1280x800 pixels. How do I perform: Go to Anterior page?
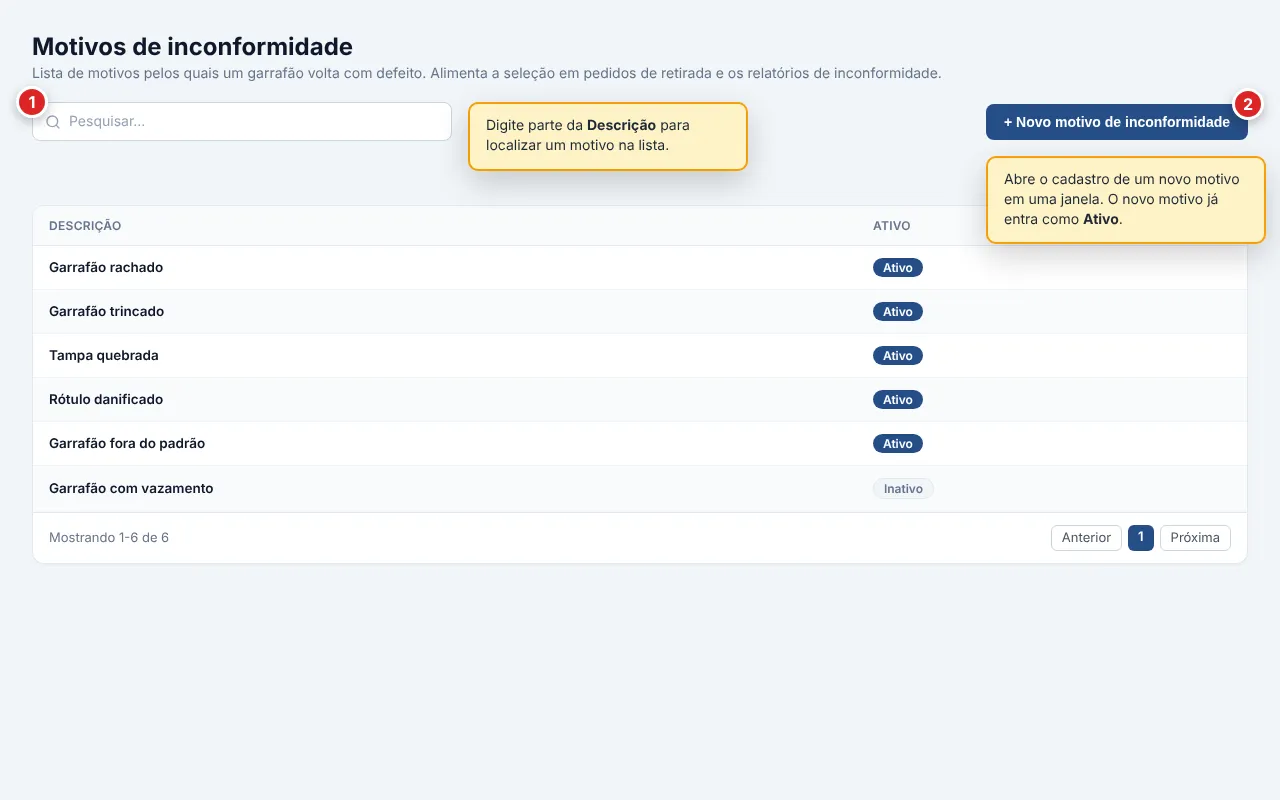(1086, 538)
